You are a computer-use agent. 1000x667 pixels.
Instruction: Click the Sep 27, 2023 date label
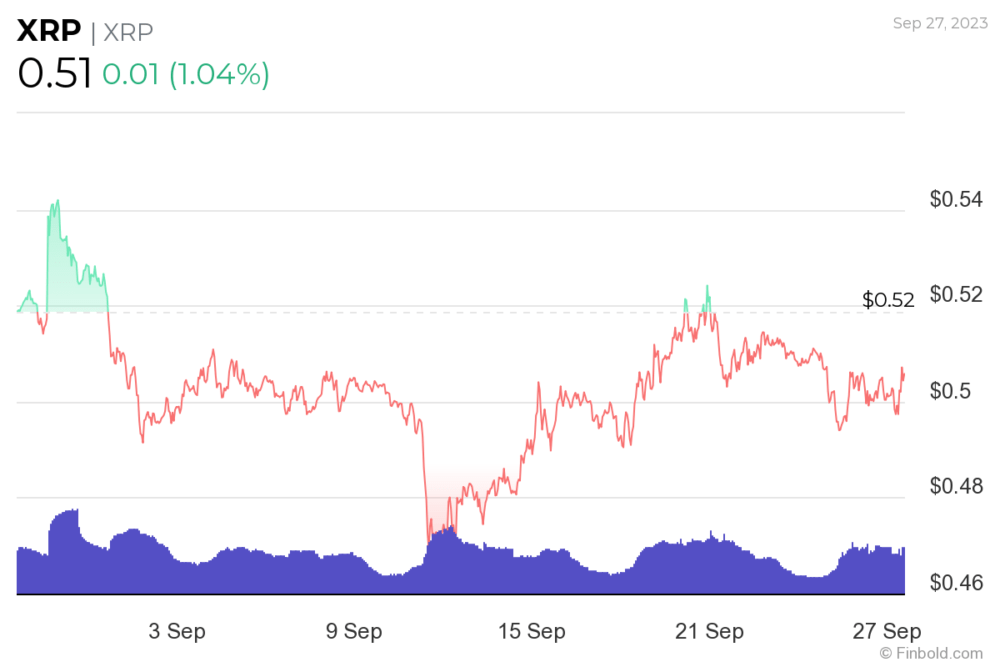coord(940,23)
